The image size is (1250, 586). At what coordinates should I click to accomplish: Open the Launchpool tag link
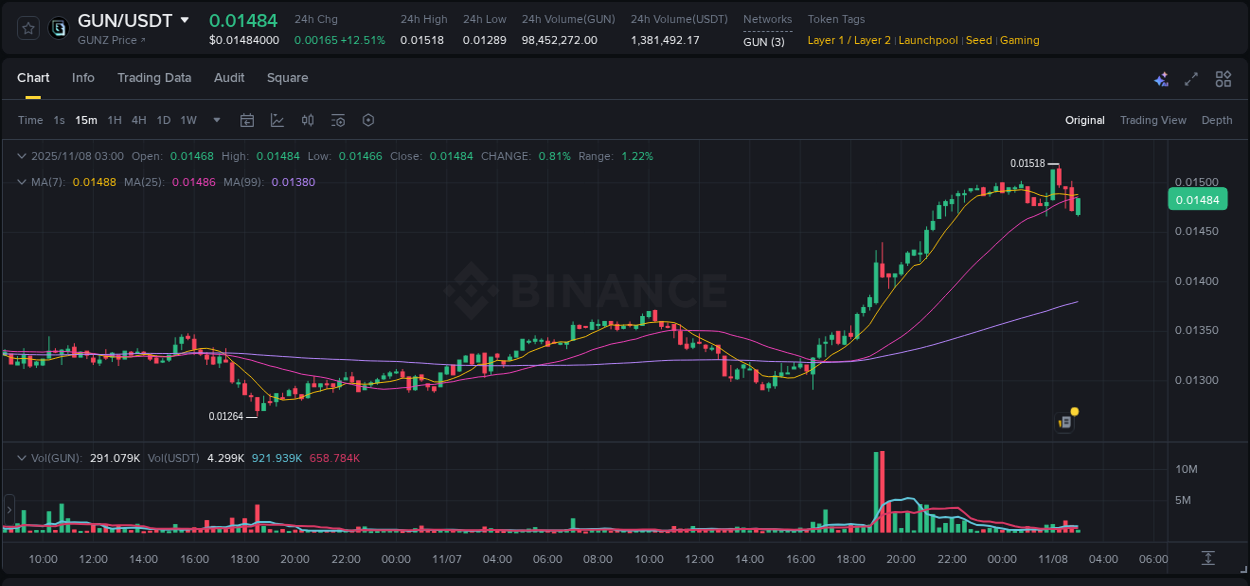click(928, 40)
